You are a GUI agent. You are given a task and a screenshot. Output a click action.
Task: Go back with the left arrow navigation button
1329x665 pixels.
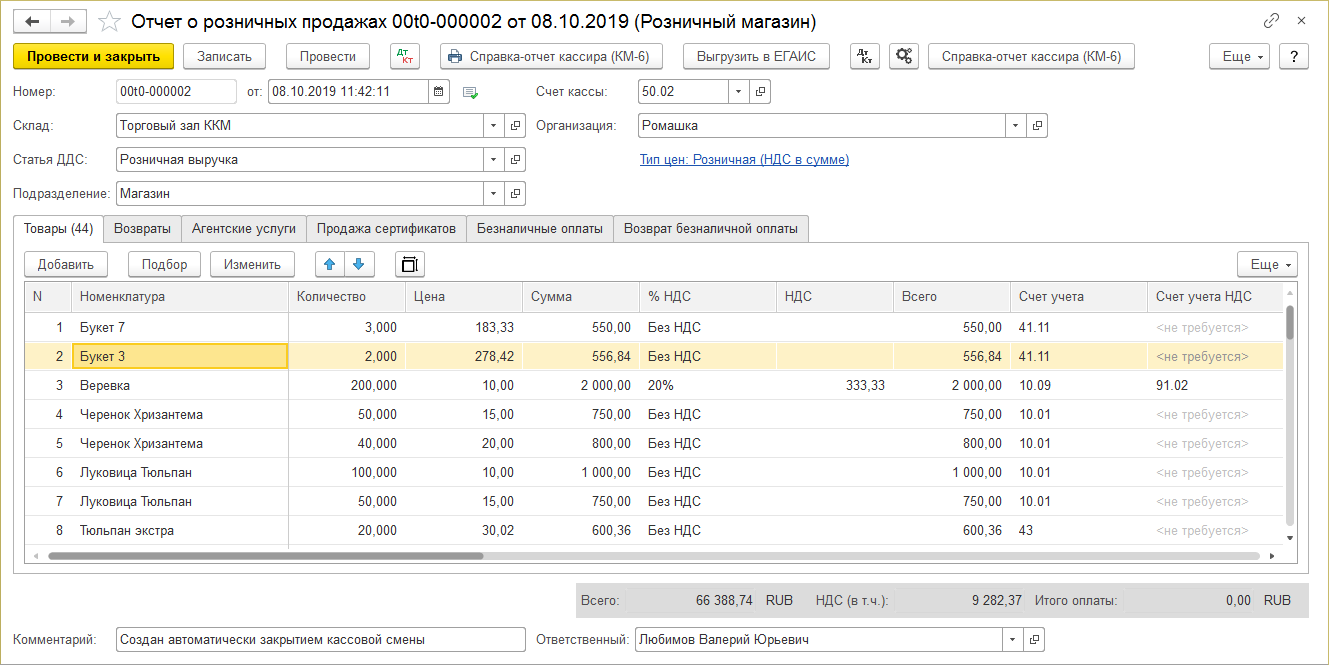coord(32,21)
